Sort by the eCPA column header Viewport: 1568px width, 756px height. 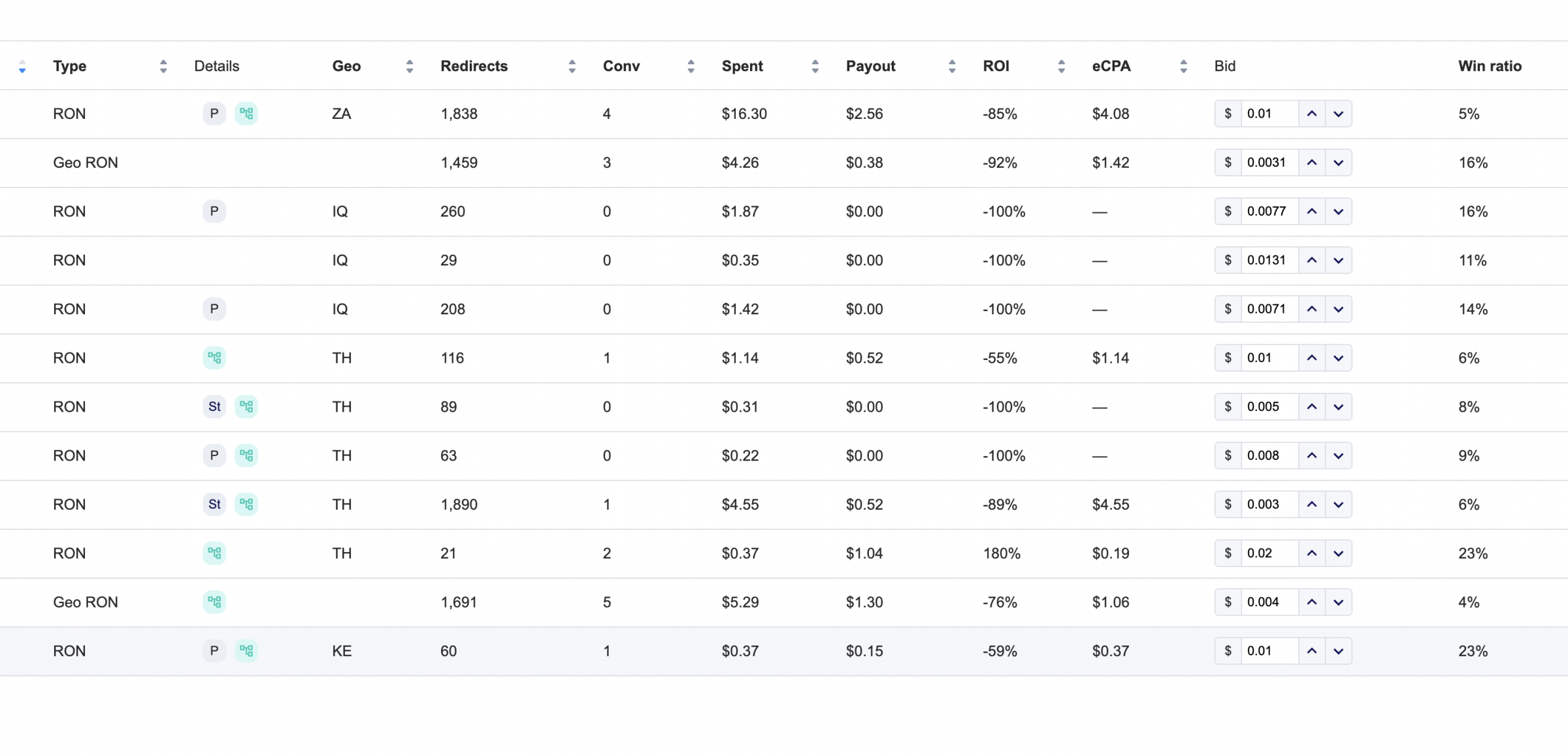click(x=1183, y=66)
